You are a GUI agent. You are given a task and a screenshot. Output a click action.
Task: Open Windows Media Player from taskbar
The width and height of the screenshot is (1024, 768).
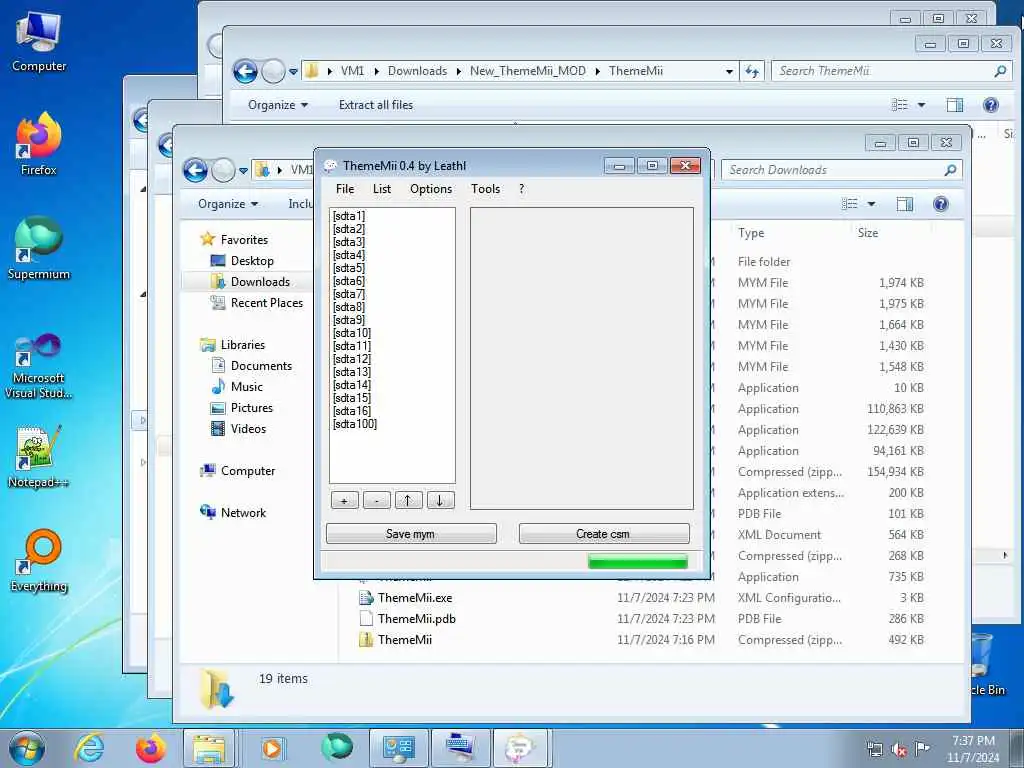click(x=272, y=748)
